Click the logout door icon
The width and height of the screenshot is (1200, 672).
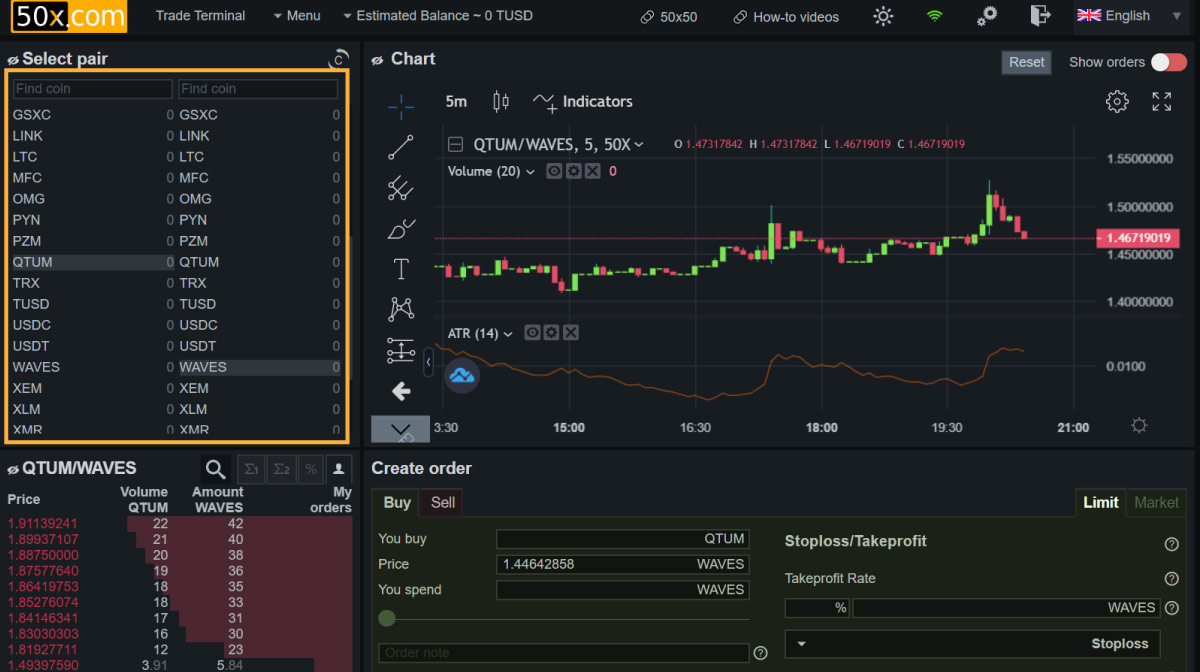1040,16
